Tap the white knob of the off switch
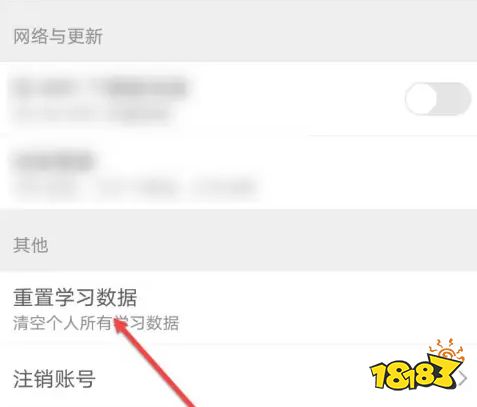 click(x=421, y=99)
